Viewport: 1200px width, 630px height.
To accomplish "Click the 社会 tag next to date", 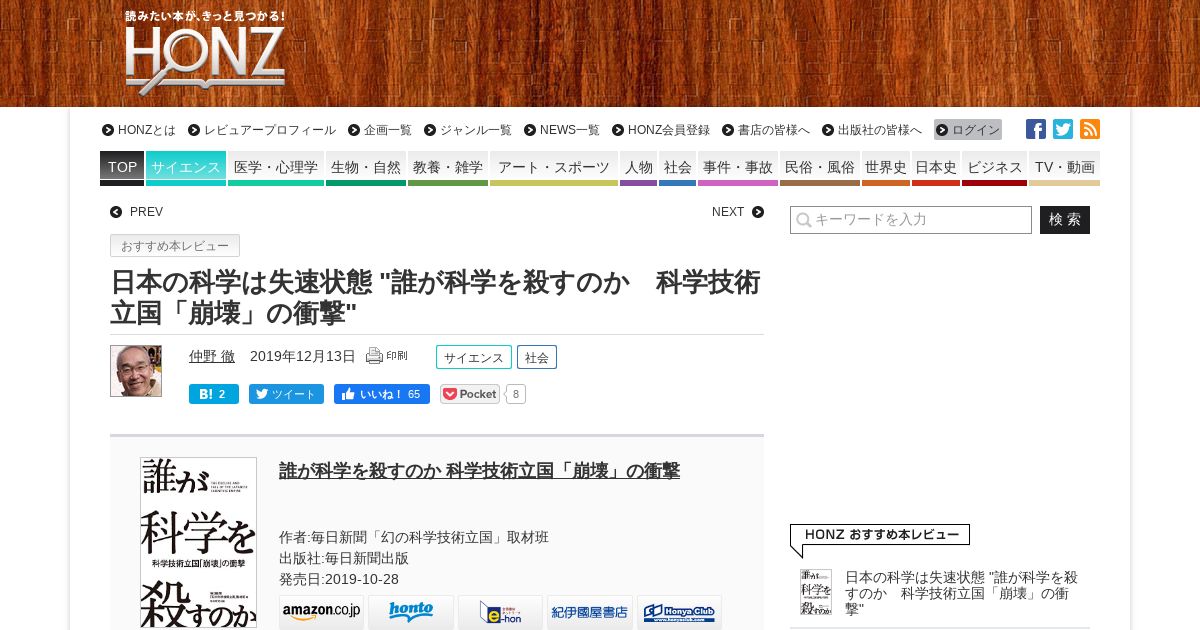I will point(537,357).
